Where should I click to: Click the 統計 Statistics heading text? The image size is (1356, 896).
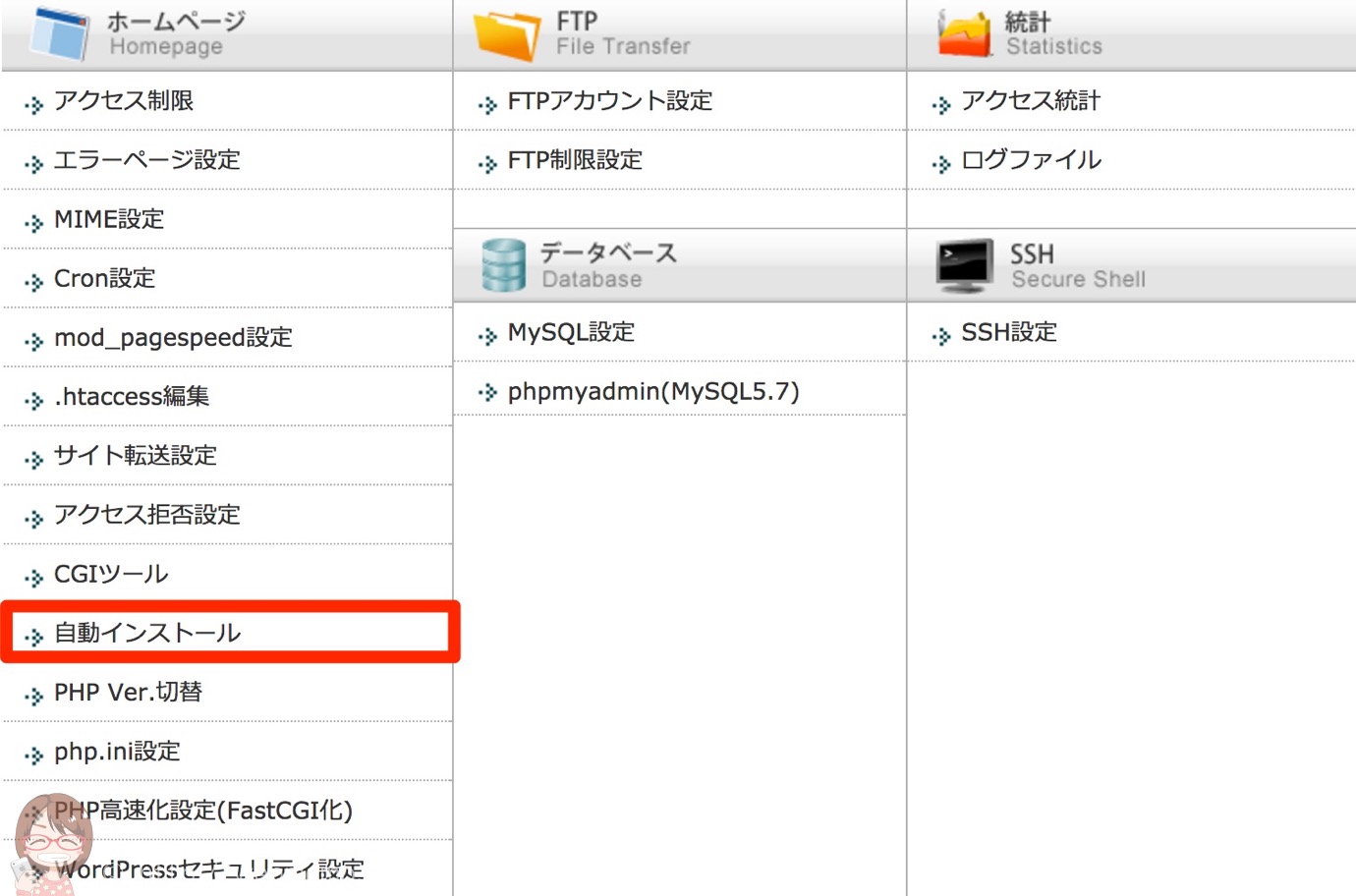click(x=1053, y=33)
